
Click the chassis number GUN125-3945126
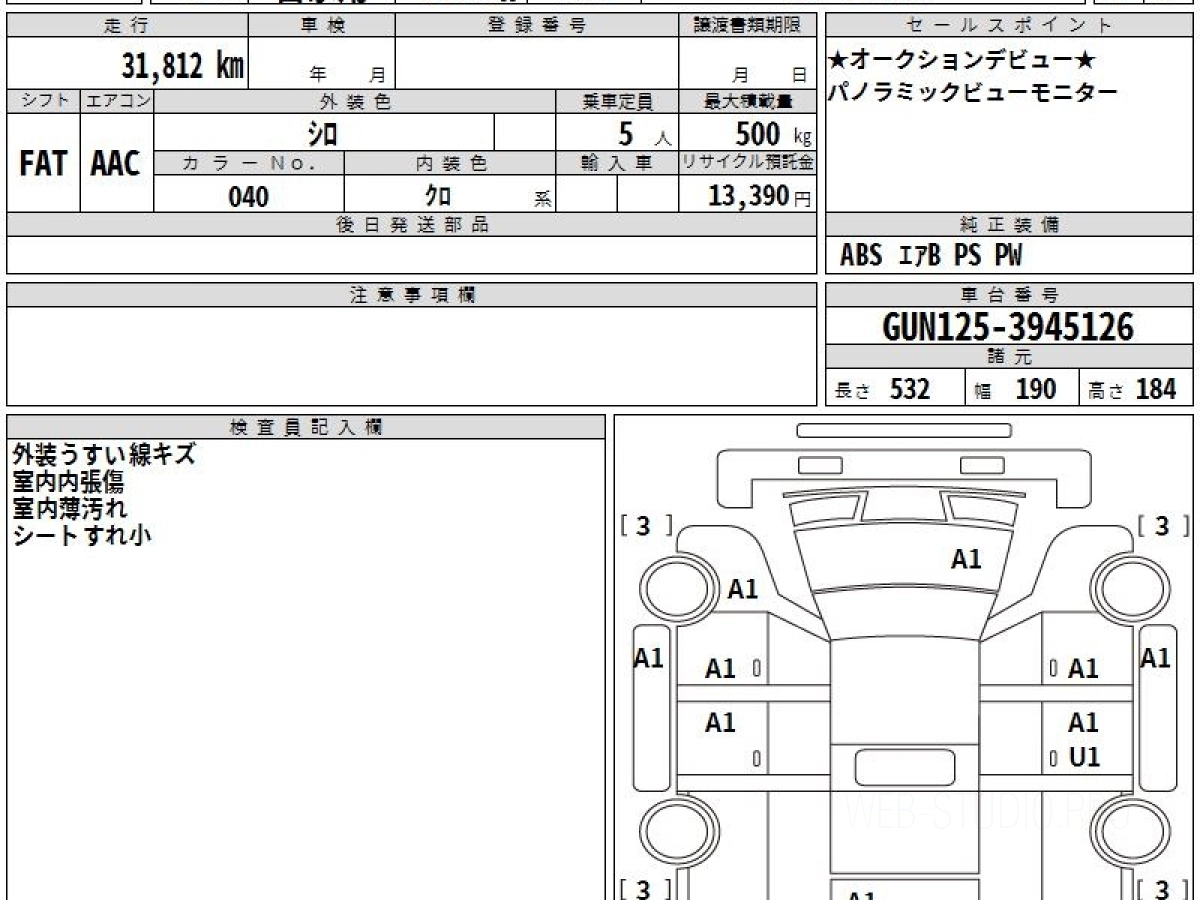(1008, 326)
